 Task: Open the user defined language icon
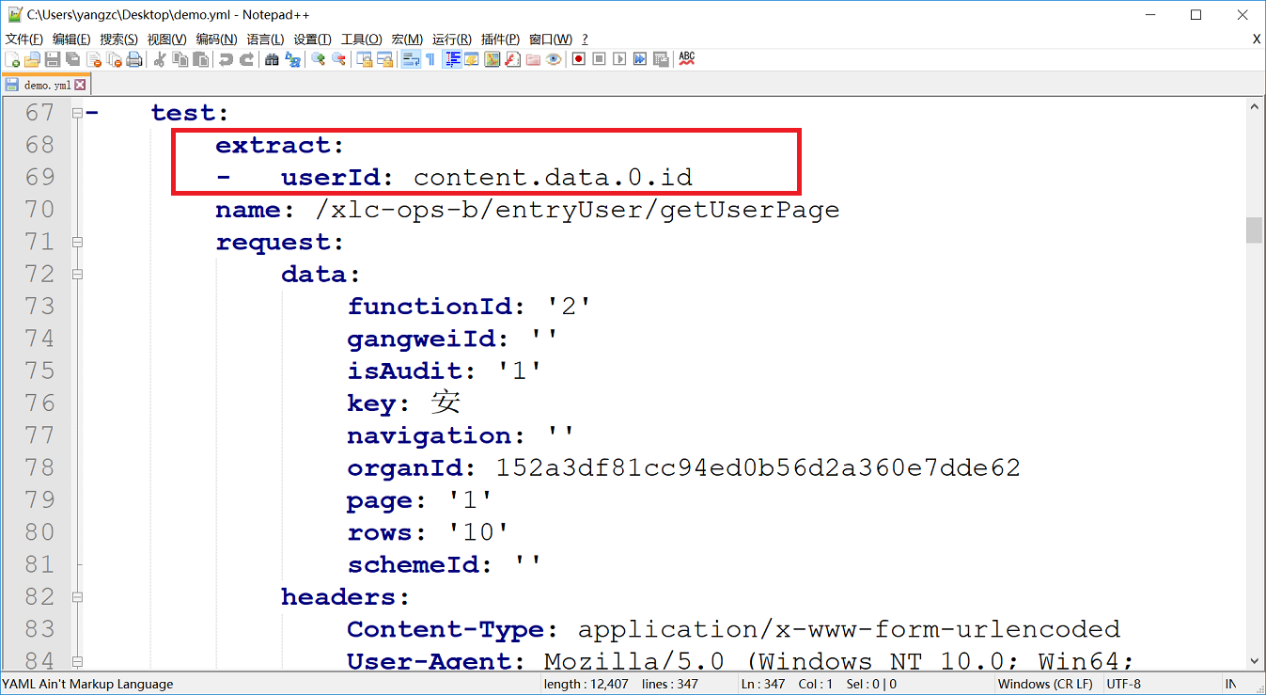pos(472,60)
